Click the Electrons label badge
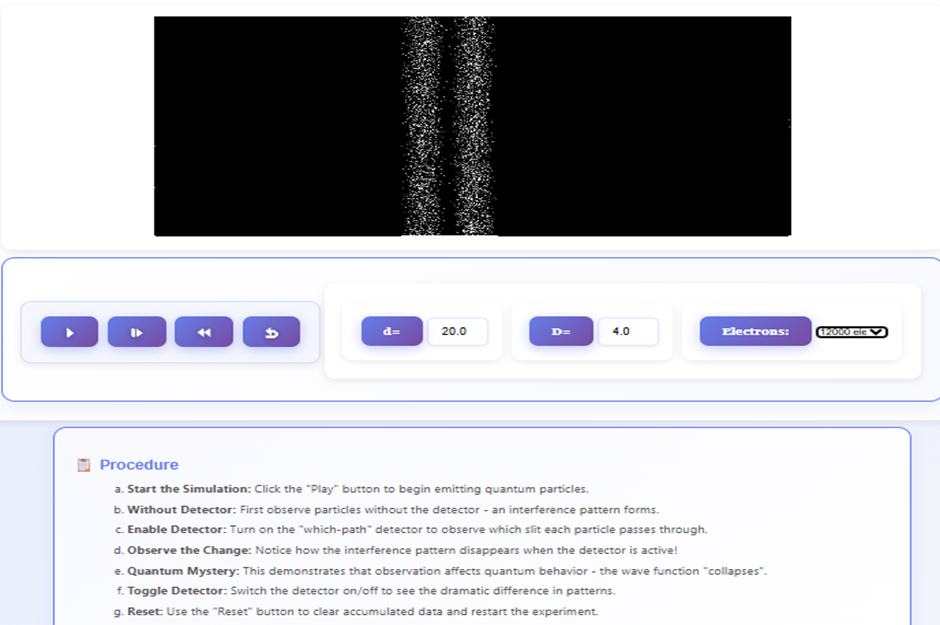Viewport: 940px width, 625px height. click(x=755, y=331)
